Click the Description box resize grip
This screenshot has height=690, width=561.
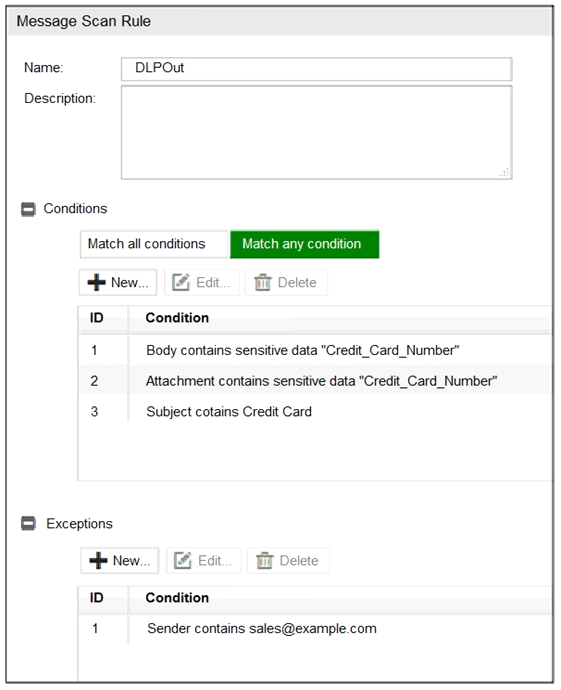pyautogui.click(x=505, y=172)
